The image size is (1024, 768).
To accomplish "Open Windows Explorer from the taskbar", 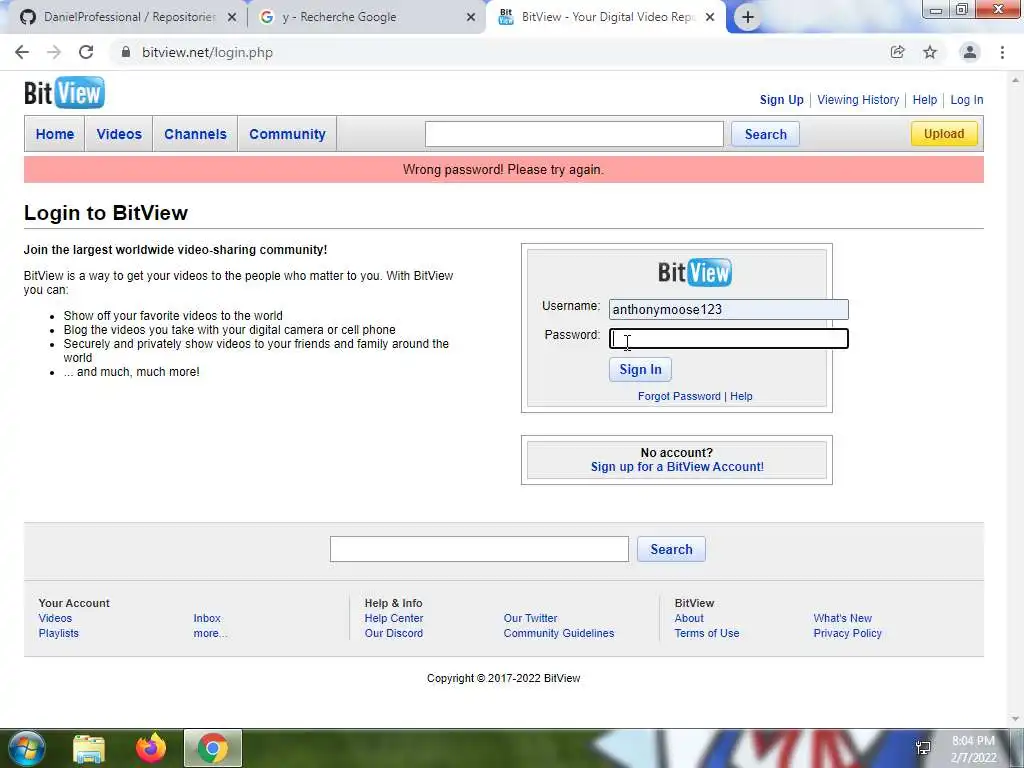I will (89, 748).
